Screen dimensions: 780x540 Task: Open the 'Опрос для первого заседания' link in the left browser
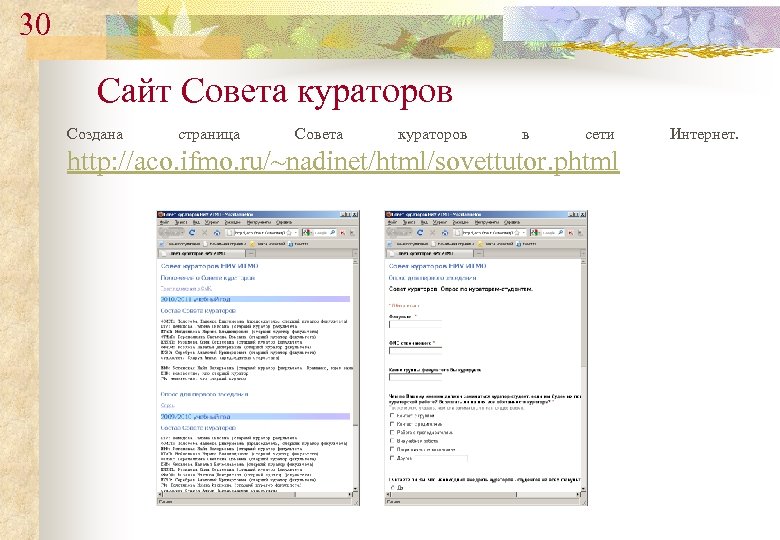204,394
